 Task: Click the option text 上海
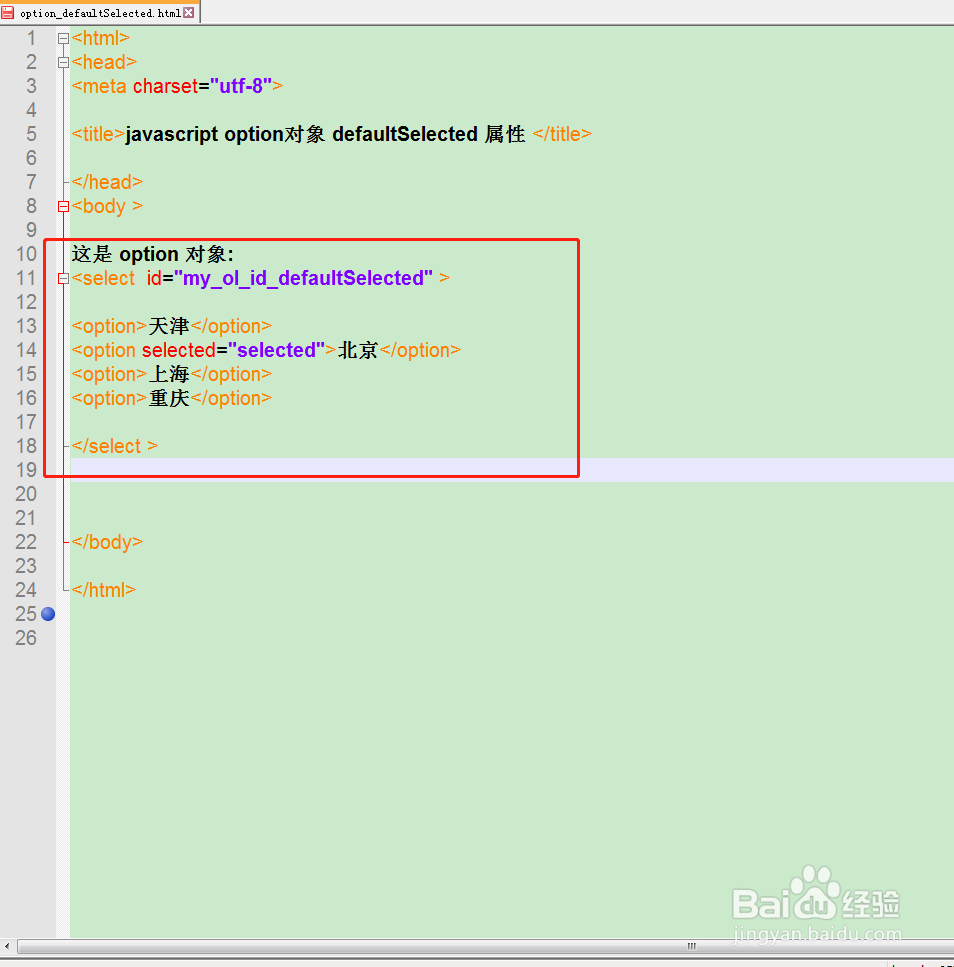pyautogui.click(x=169, y=374)
